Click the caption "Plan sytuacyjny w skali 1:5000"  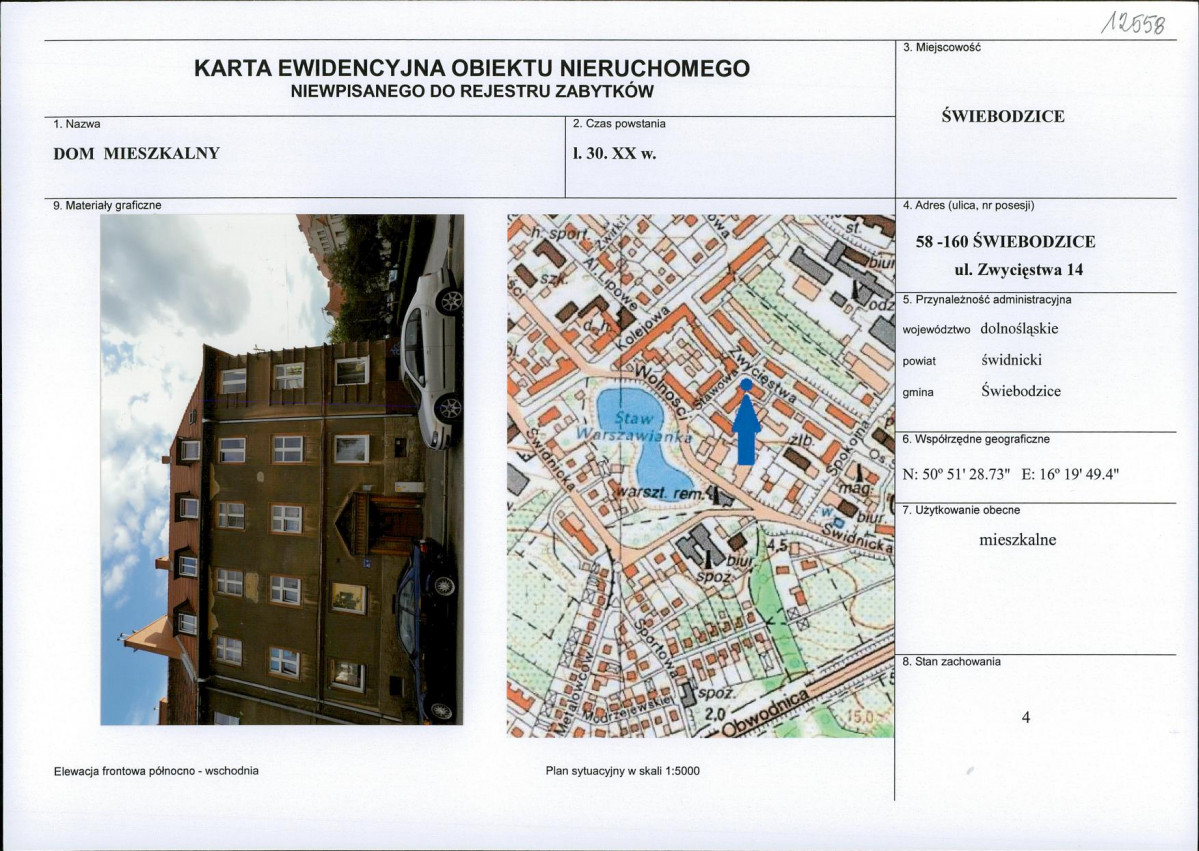point(622,771)
